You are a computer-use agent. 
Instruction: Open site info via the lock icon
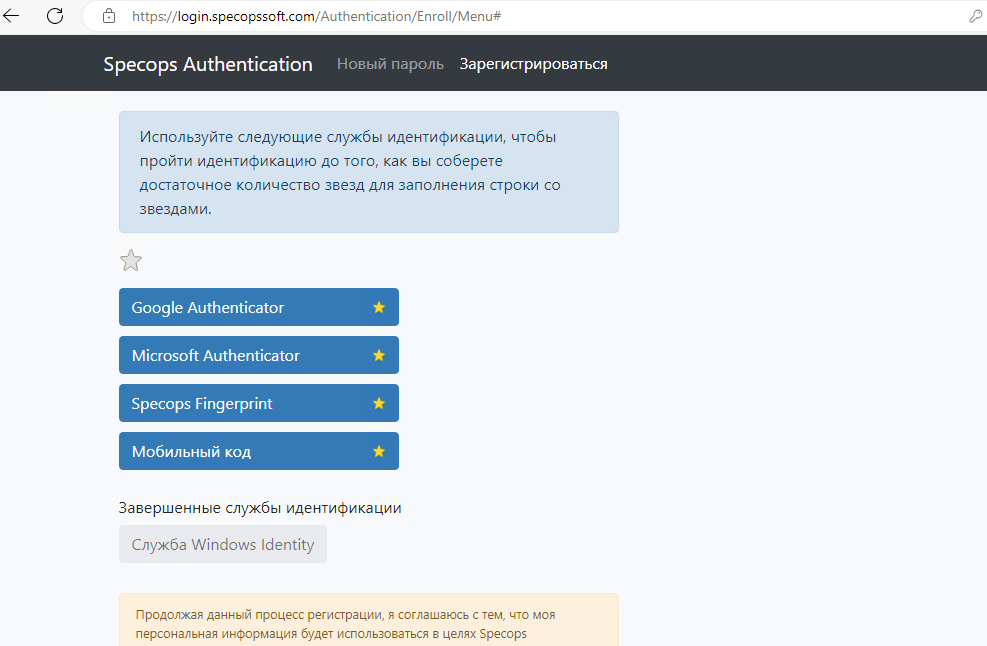110,17
